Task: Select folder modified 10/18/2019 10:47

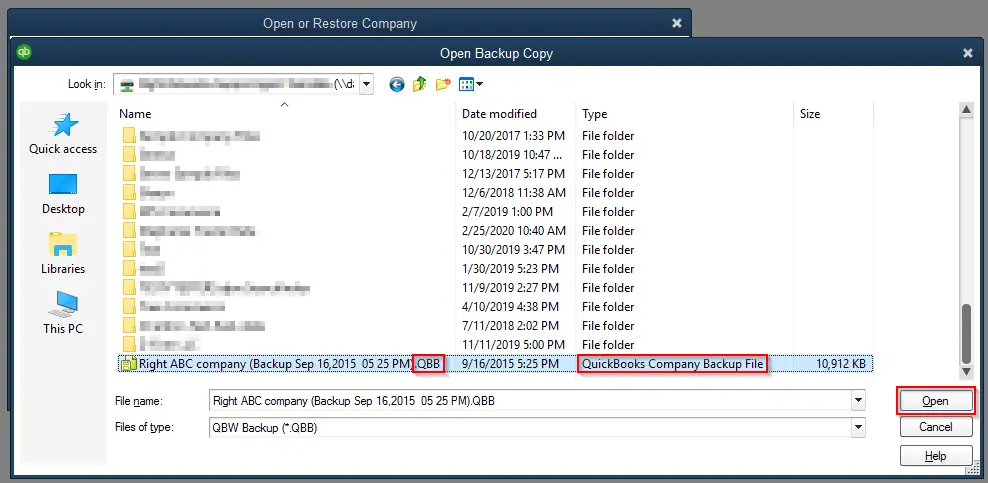Action: [495, 155]
